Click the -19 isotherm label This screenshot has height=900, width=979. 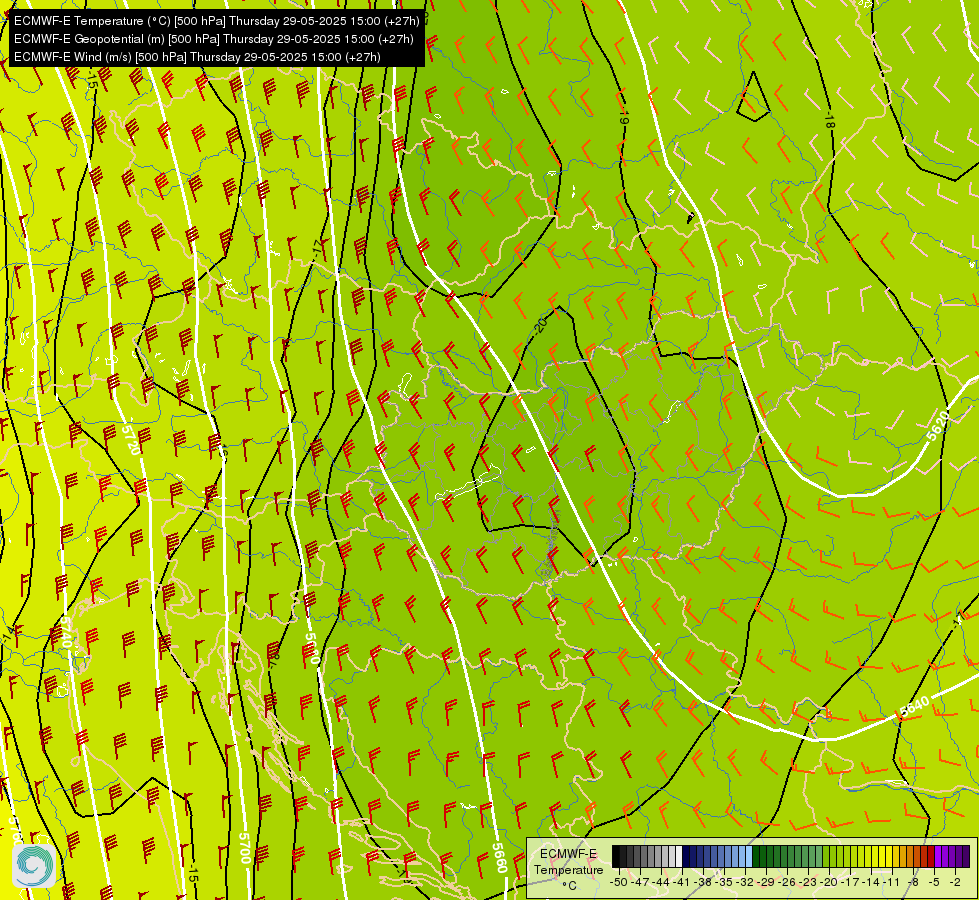pyautogui.click(x=624, y=117)
